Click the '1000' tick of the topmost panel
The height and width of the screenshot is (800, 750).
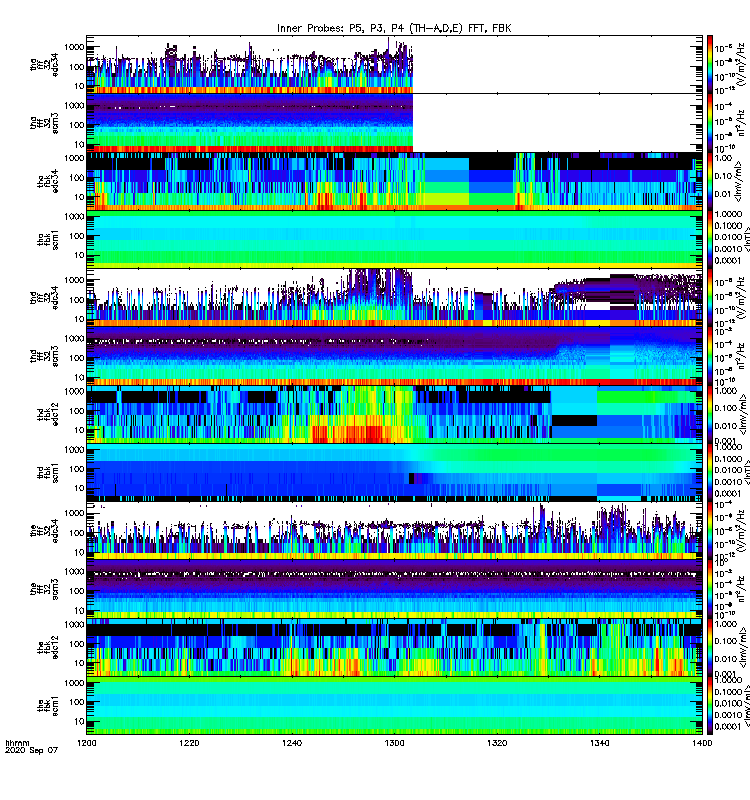(x=74, y=47)
